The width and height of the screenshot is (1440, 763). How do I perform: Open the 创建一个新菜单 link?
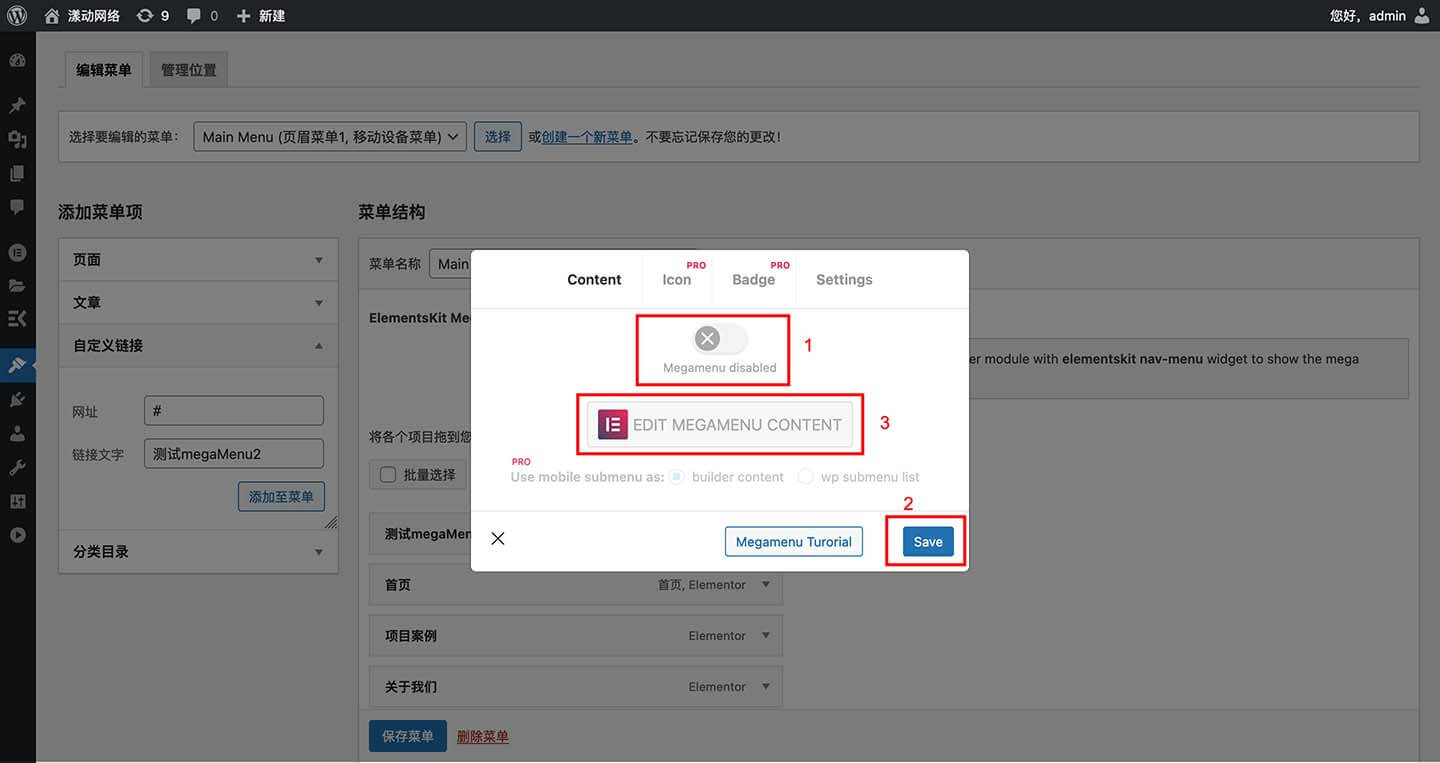point(587,137)
